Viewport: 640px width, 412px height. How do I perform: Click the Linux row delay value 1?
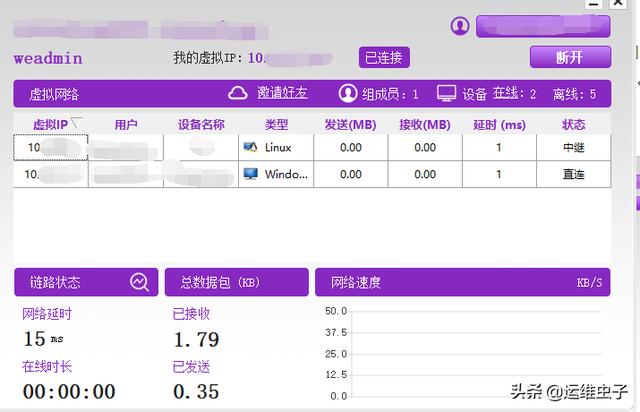click(499, 147)
